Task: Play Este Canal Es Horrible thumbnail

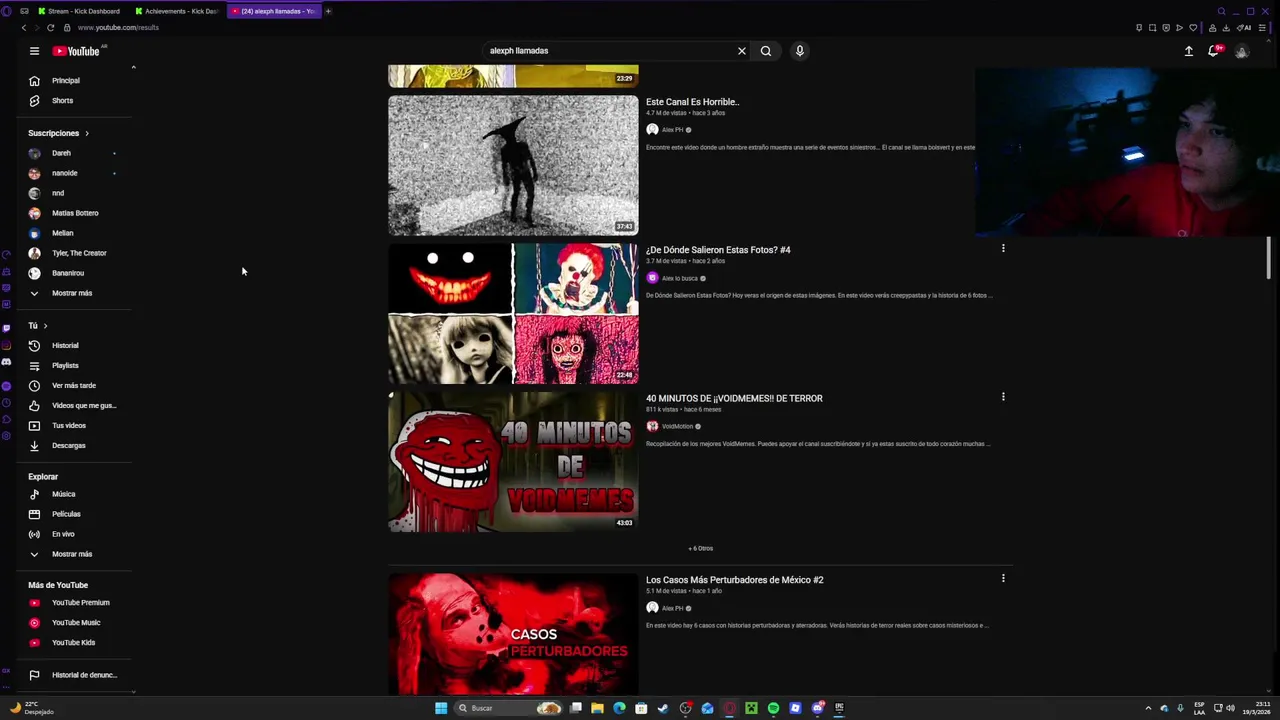Action: [513, 166]
